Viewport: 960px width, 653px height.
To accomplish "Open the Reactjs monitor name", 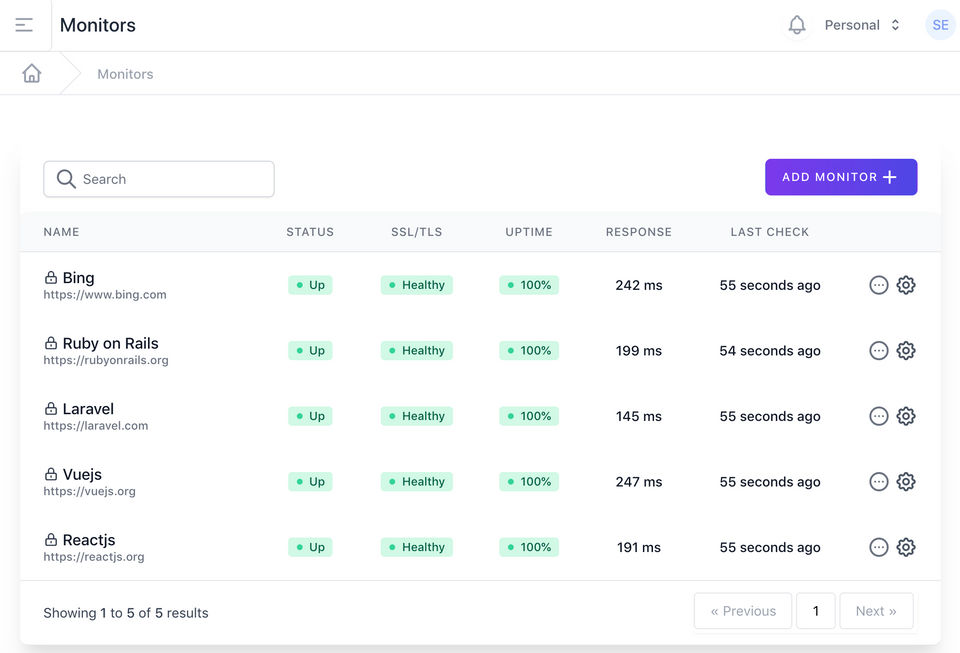I will pyautogui.click(x=89, y=540).
